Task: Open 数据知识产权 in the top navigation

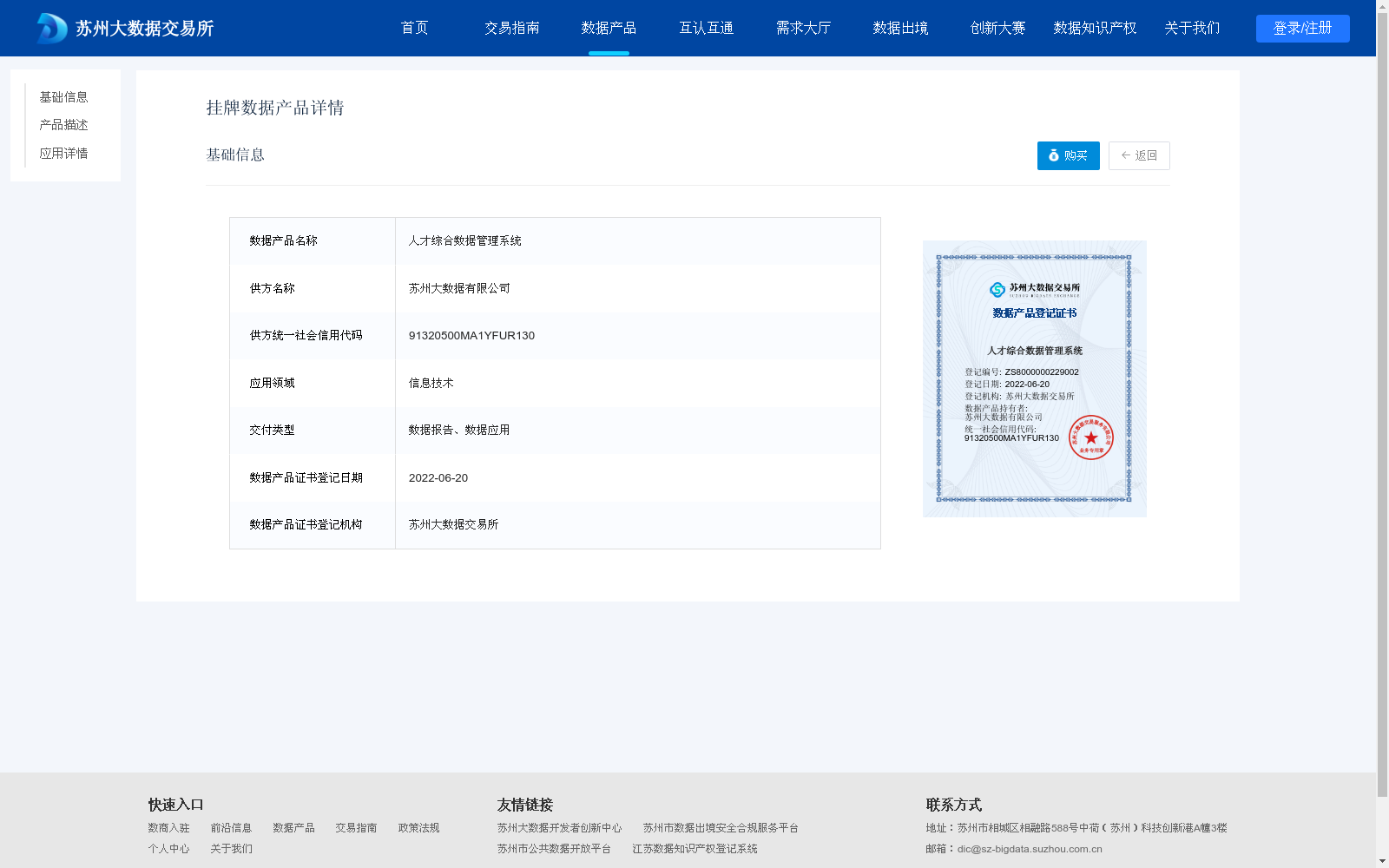Action: point(1095,28)
